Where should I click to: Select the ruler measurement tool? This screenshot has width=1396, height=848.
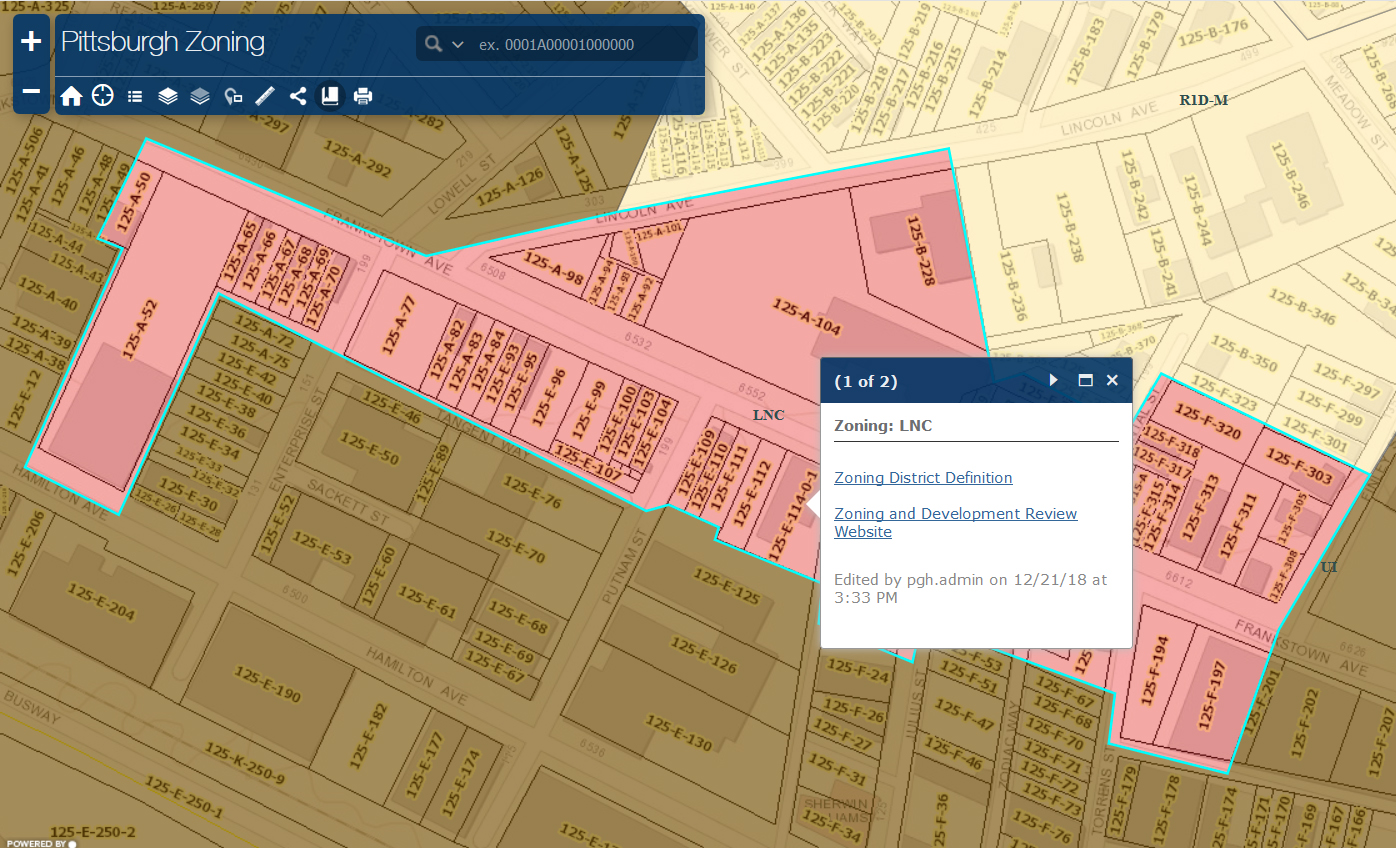[x=265, y=96]
